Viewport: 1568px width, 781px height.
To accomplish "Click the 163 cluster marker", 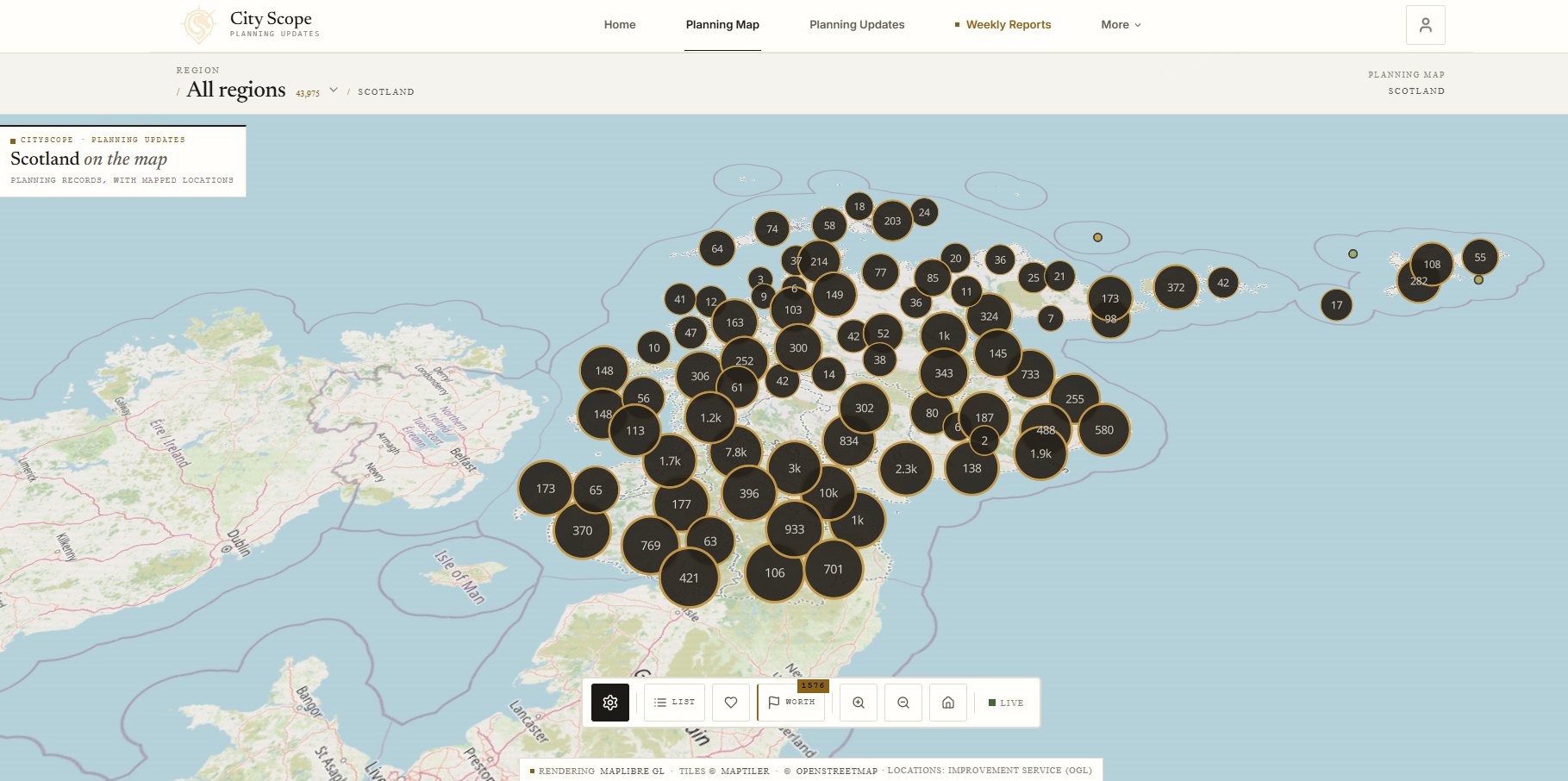I will pos(734,322).
